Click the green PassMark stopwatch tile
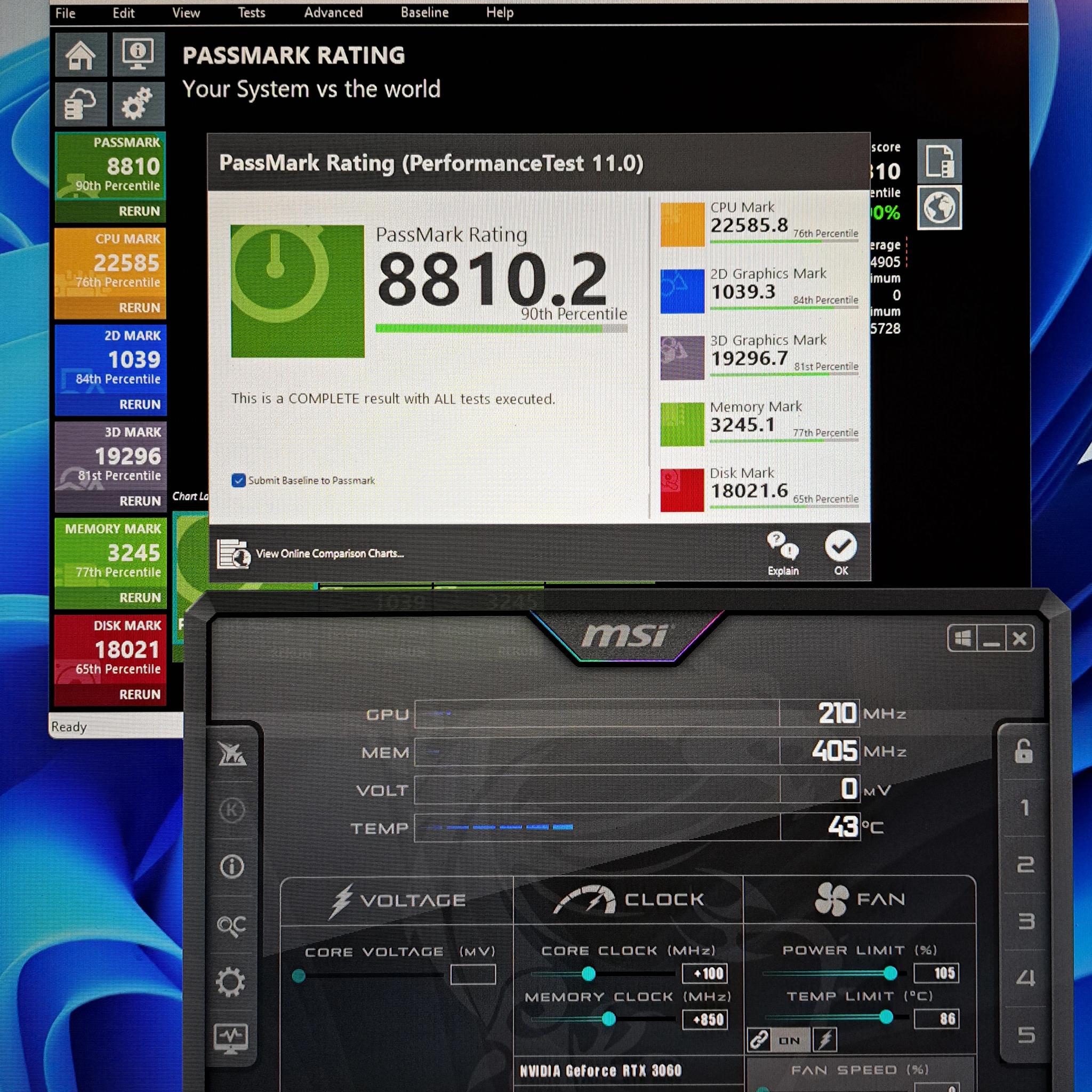 click(x=298, y=291)
